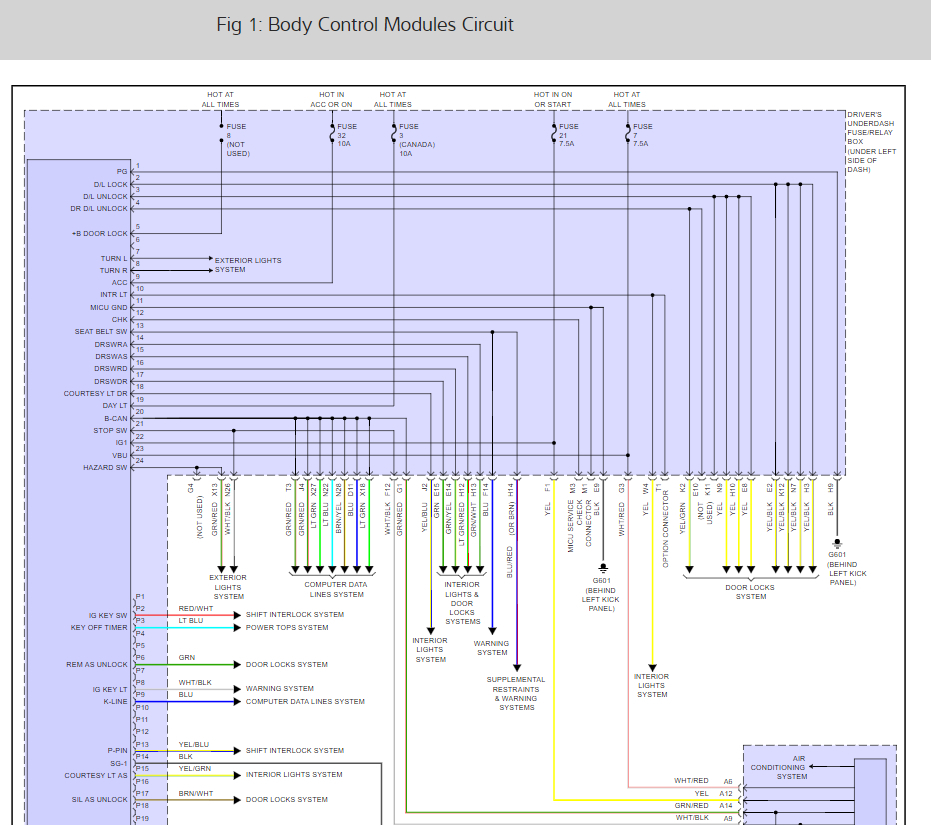Image resolution: width=931 pixels, height=826 pixels.
Task: Select the 'FUSE 3 (CANADA) 10A' label
Action: (417, 140)
